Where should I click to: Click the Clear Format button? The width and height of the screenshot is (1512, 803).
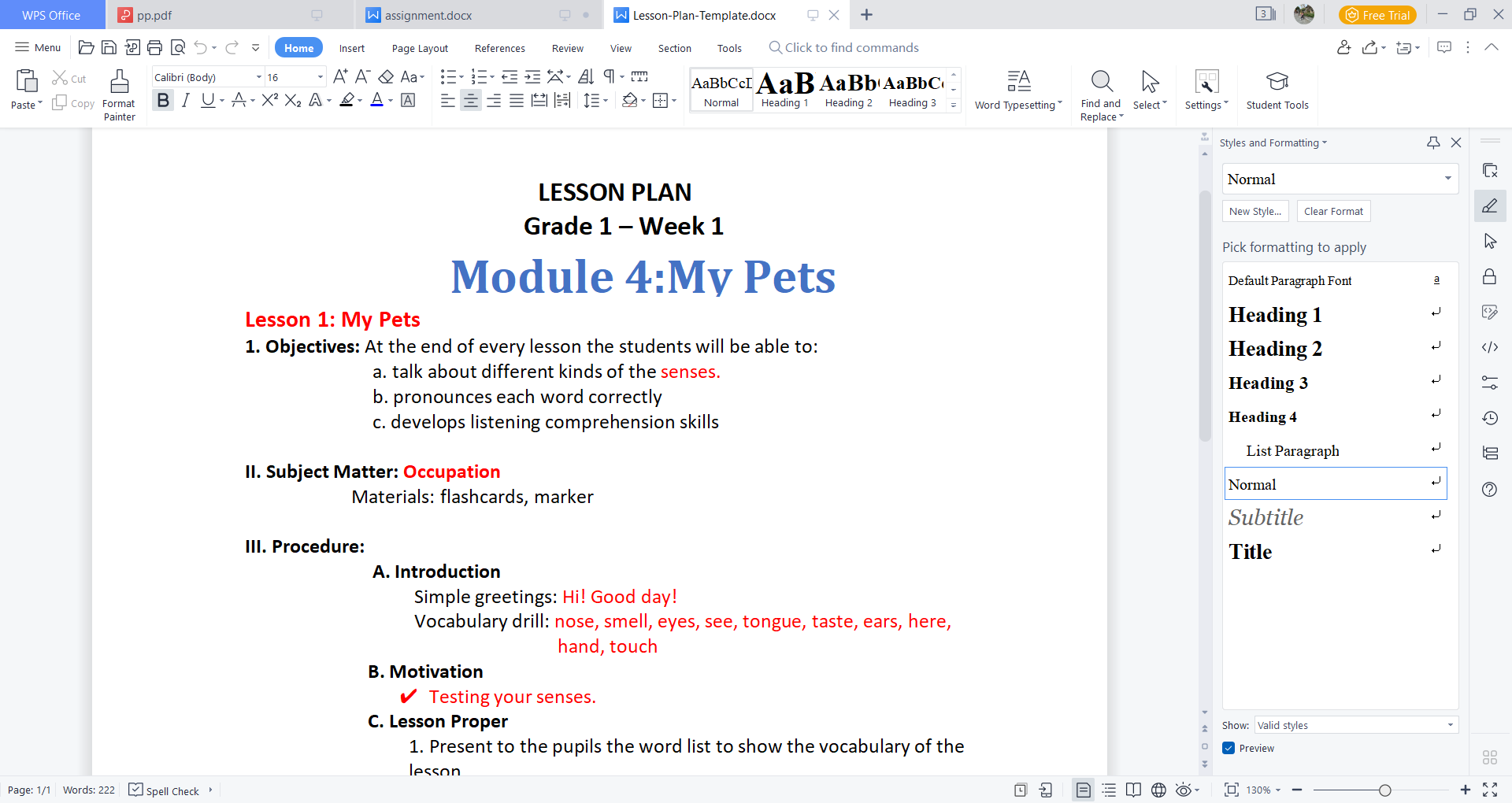click(x=1333, y=211)
